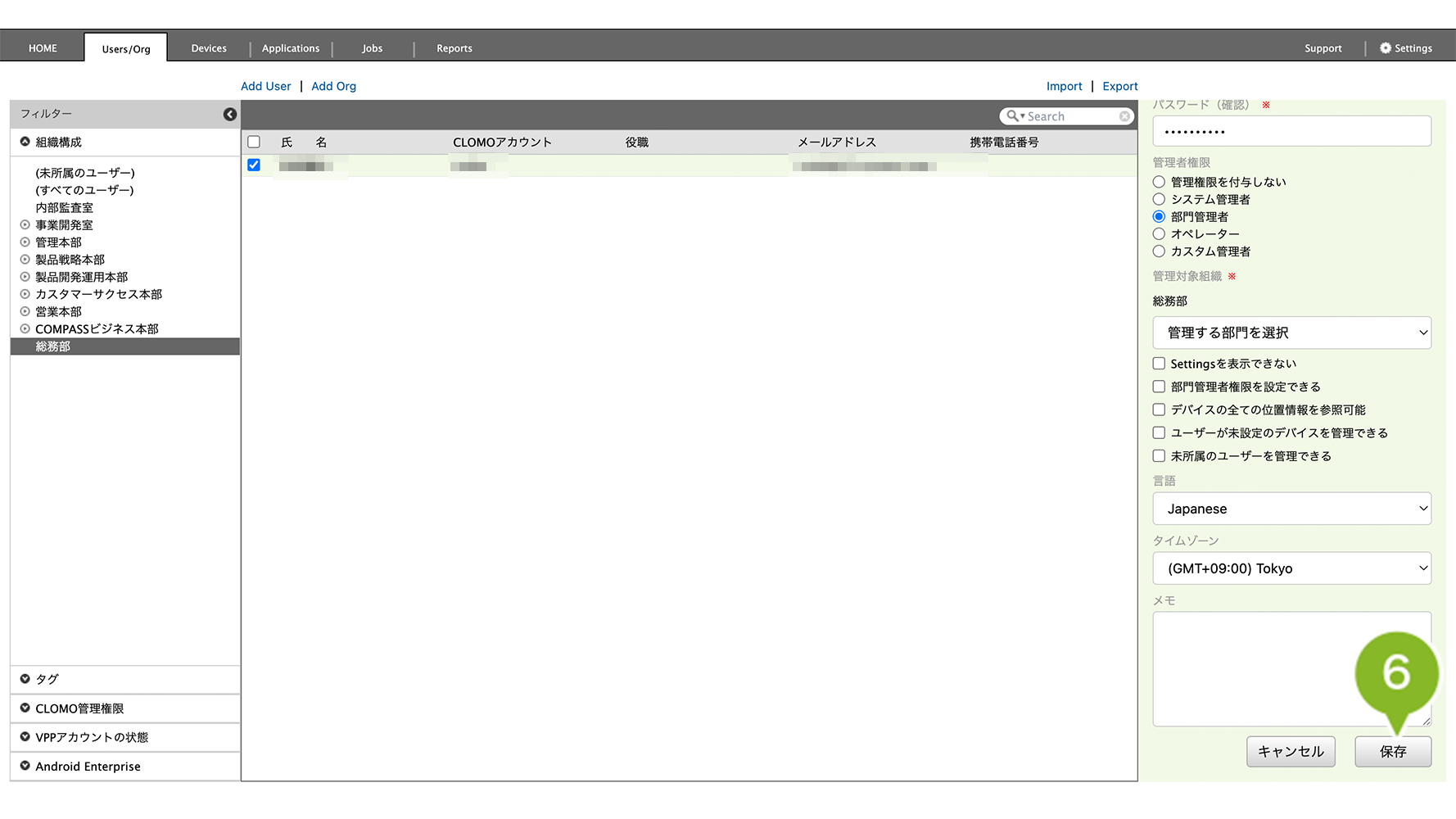
Task: Switch to the Devices tab
Action: click(209, 48)
